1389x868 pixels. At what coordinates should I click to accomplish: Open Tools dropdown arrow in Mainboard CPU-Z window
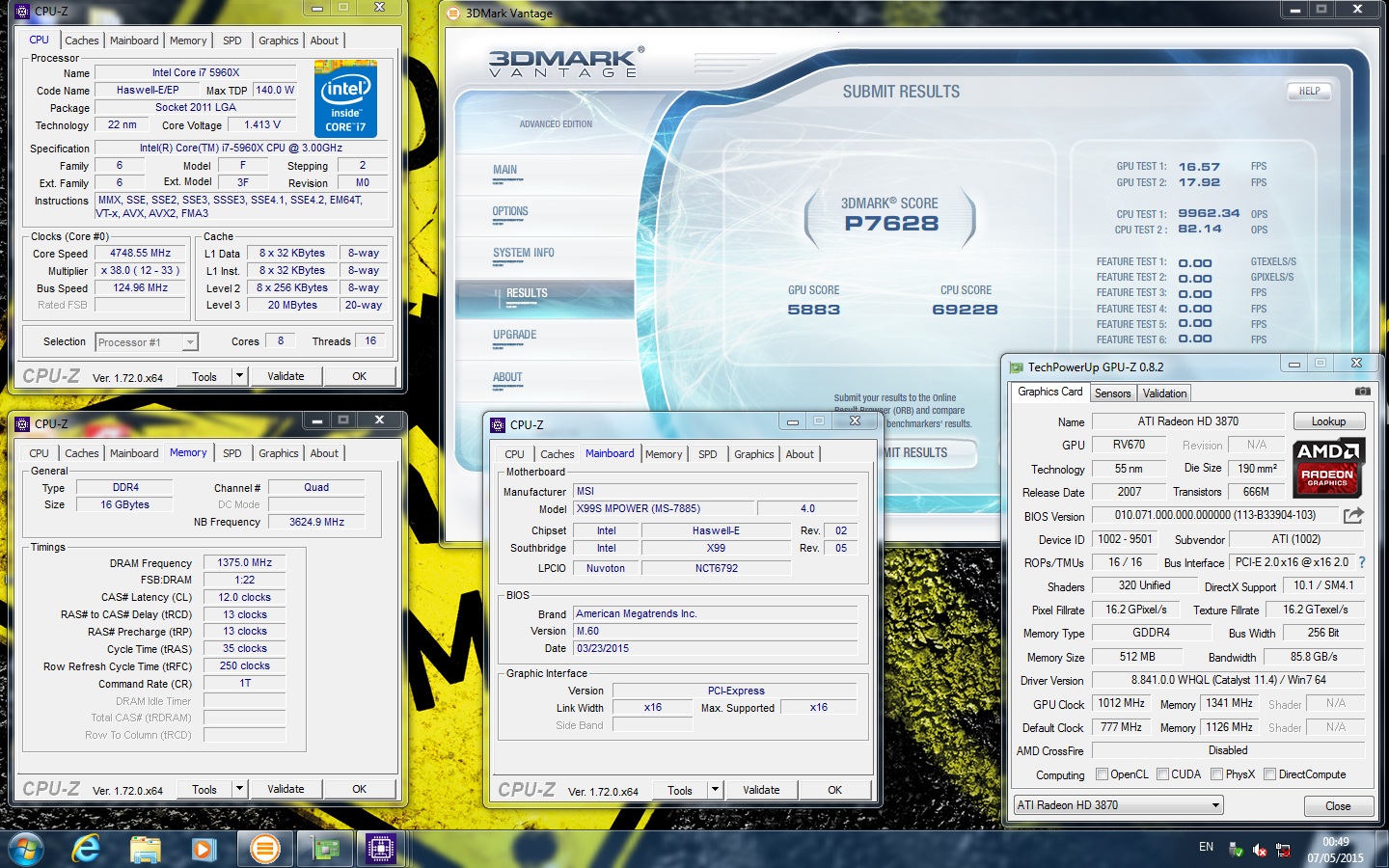click(715, 790)
